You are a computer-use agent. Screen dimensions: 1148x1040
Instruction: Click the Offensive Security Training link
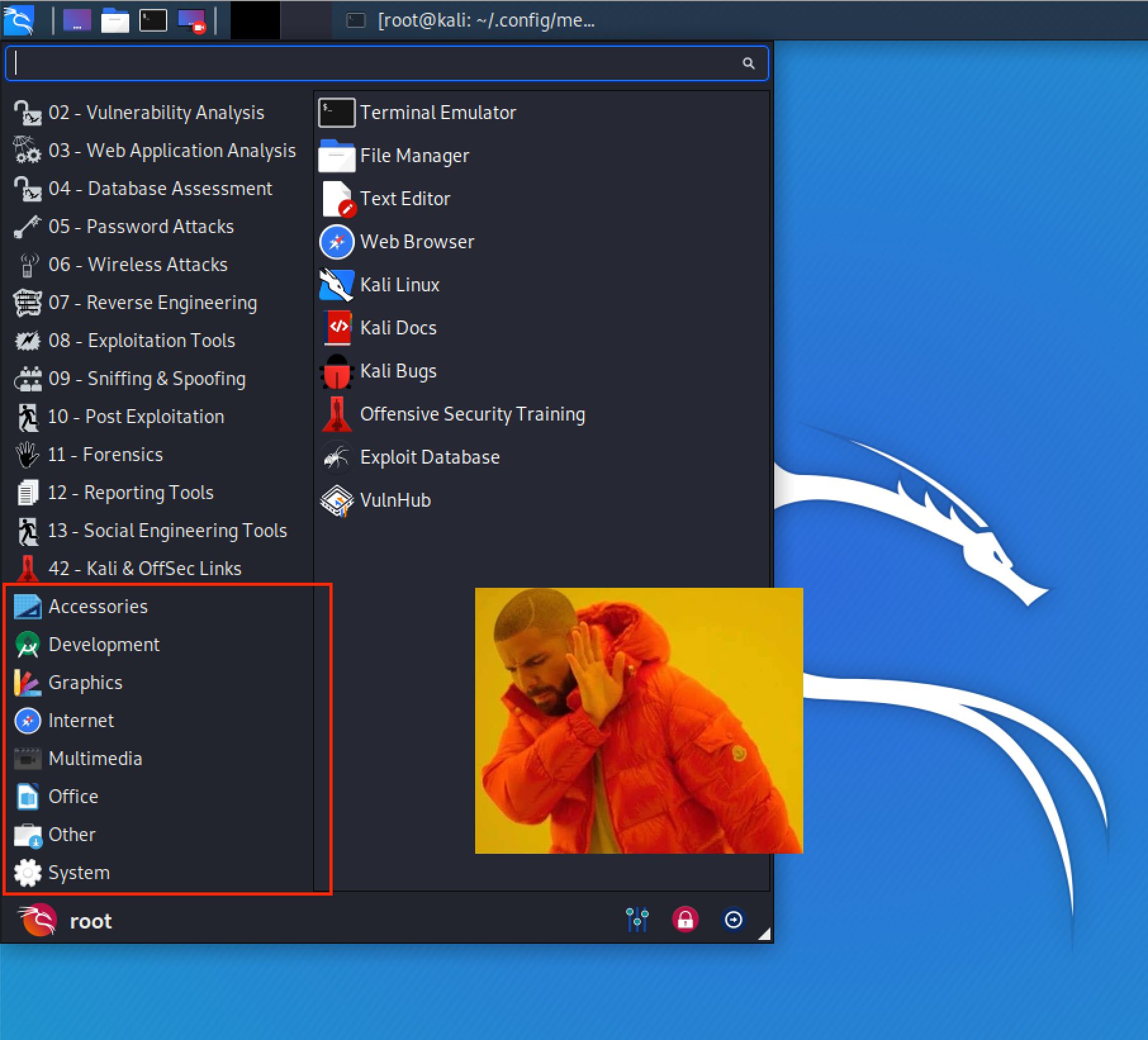pos(472,414)
